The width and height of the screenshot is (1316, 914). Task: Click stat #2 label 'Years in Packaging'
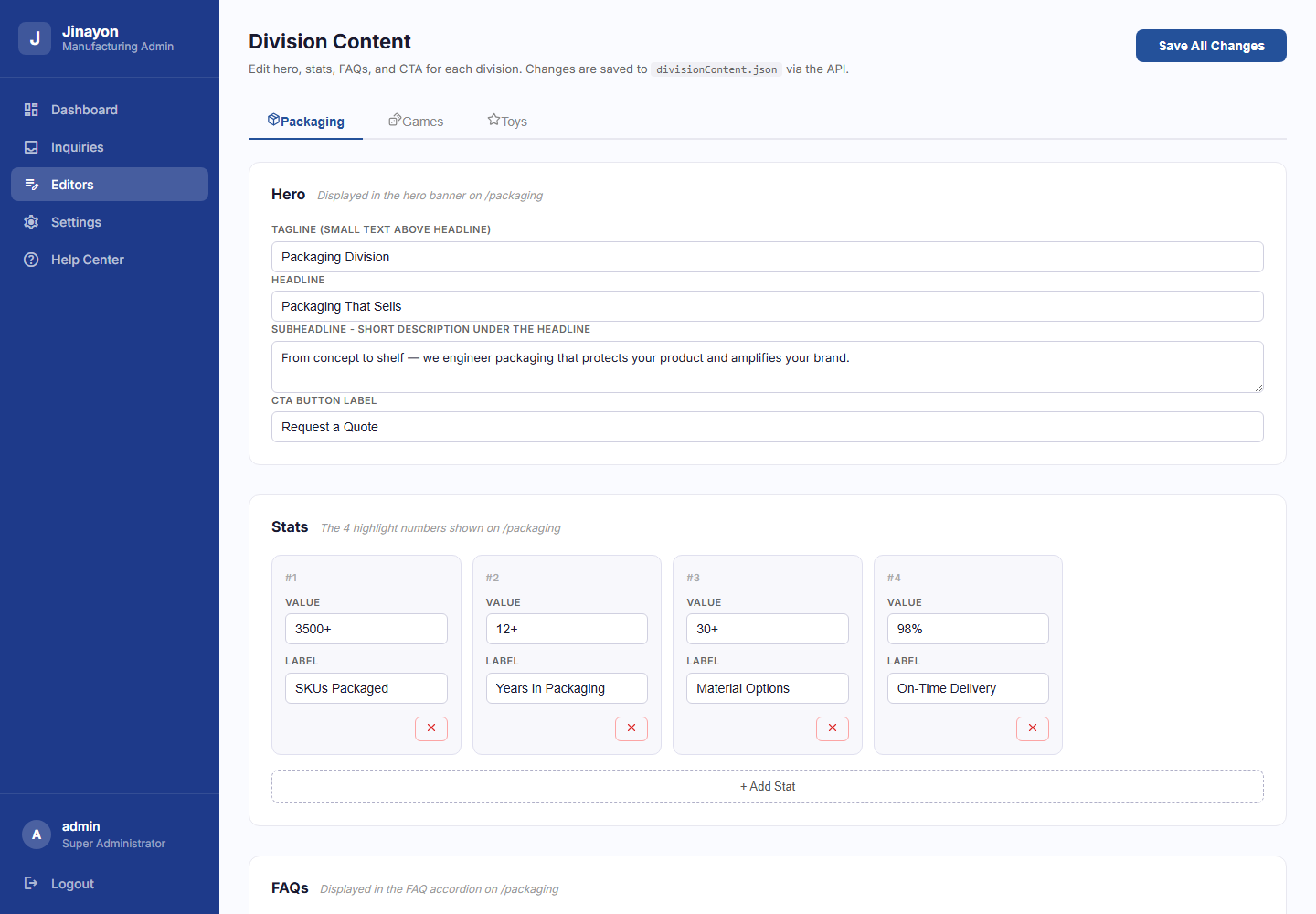click(567, 688)
